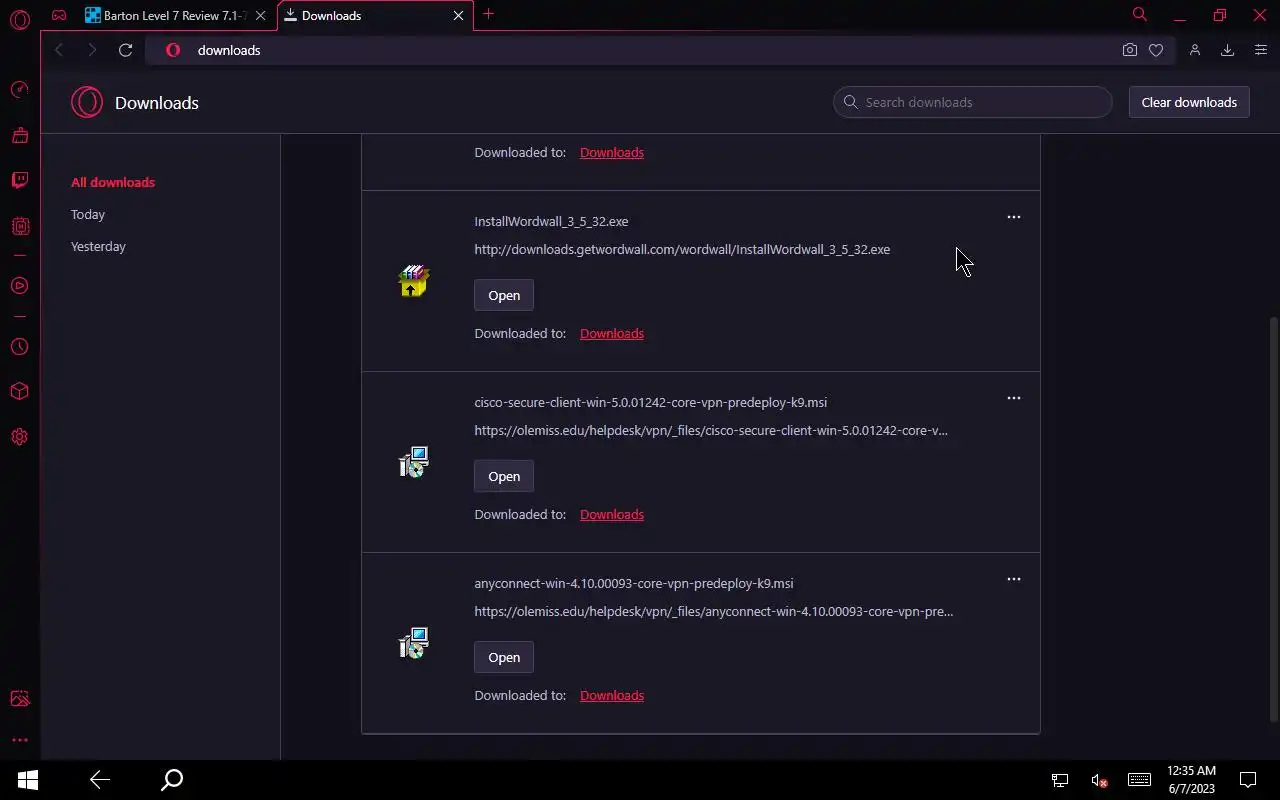The height and width of the screenshot is (800, 1280).
Task: Open sidebar three-dot setup menu
Action: click(x=19, y=741)
